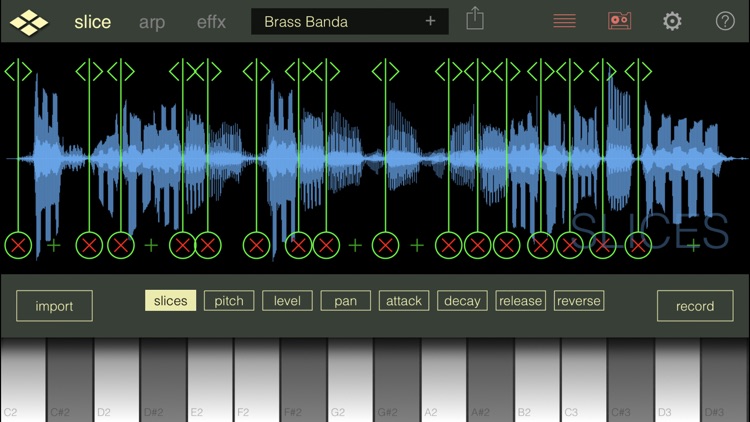Play the C2 piano key
This screenshot has width=750, height=422.
tap(23, 379)
